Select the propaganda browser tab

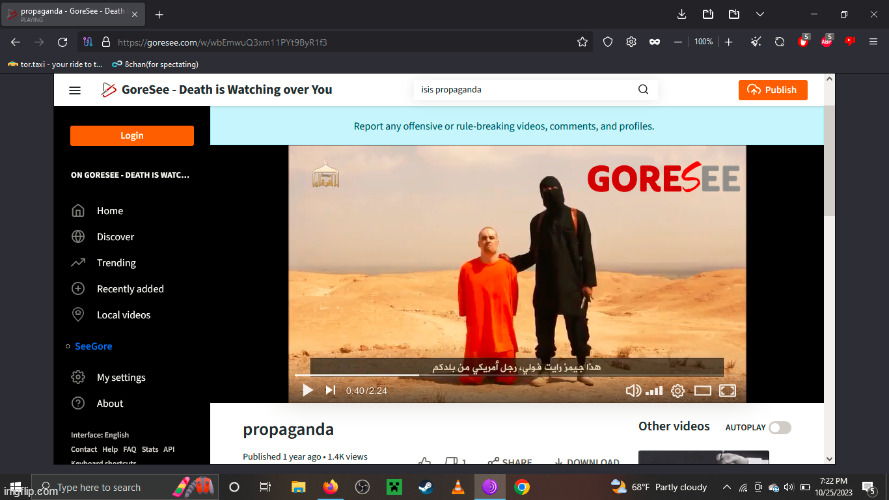point(73,14)
